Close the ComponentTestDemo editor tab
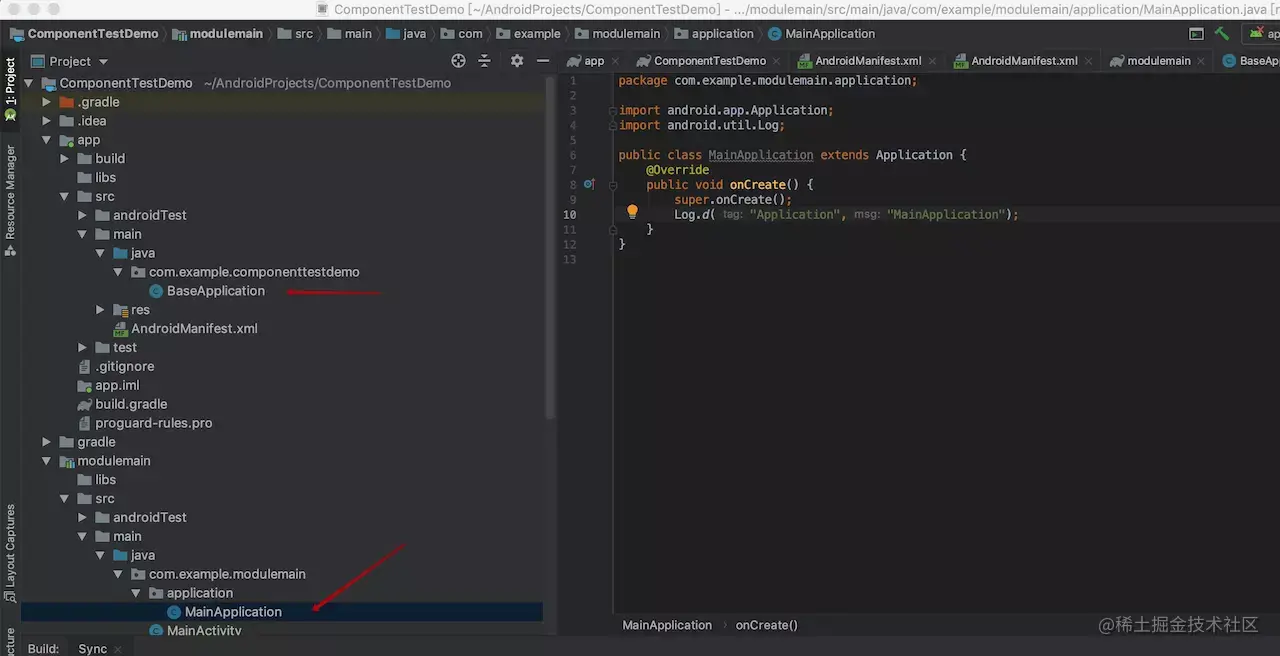Screen dimensions: 1280x656 coord(777,61)
